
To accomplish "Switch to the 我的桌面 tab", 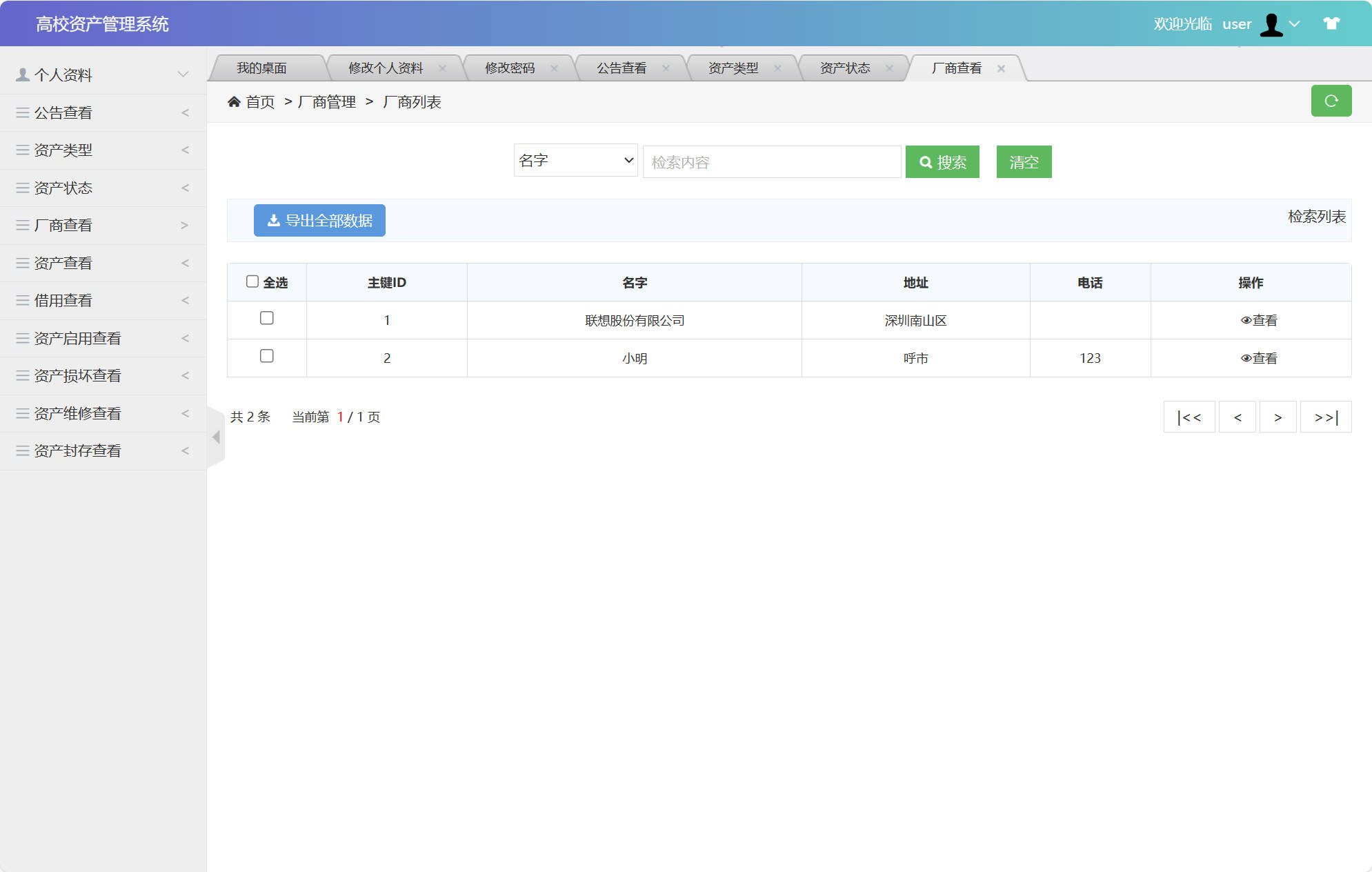I will pyautogui.click(x=262, y=68).
